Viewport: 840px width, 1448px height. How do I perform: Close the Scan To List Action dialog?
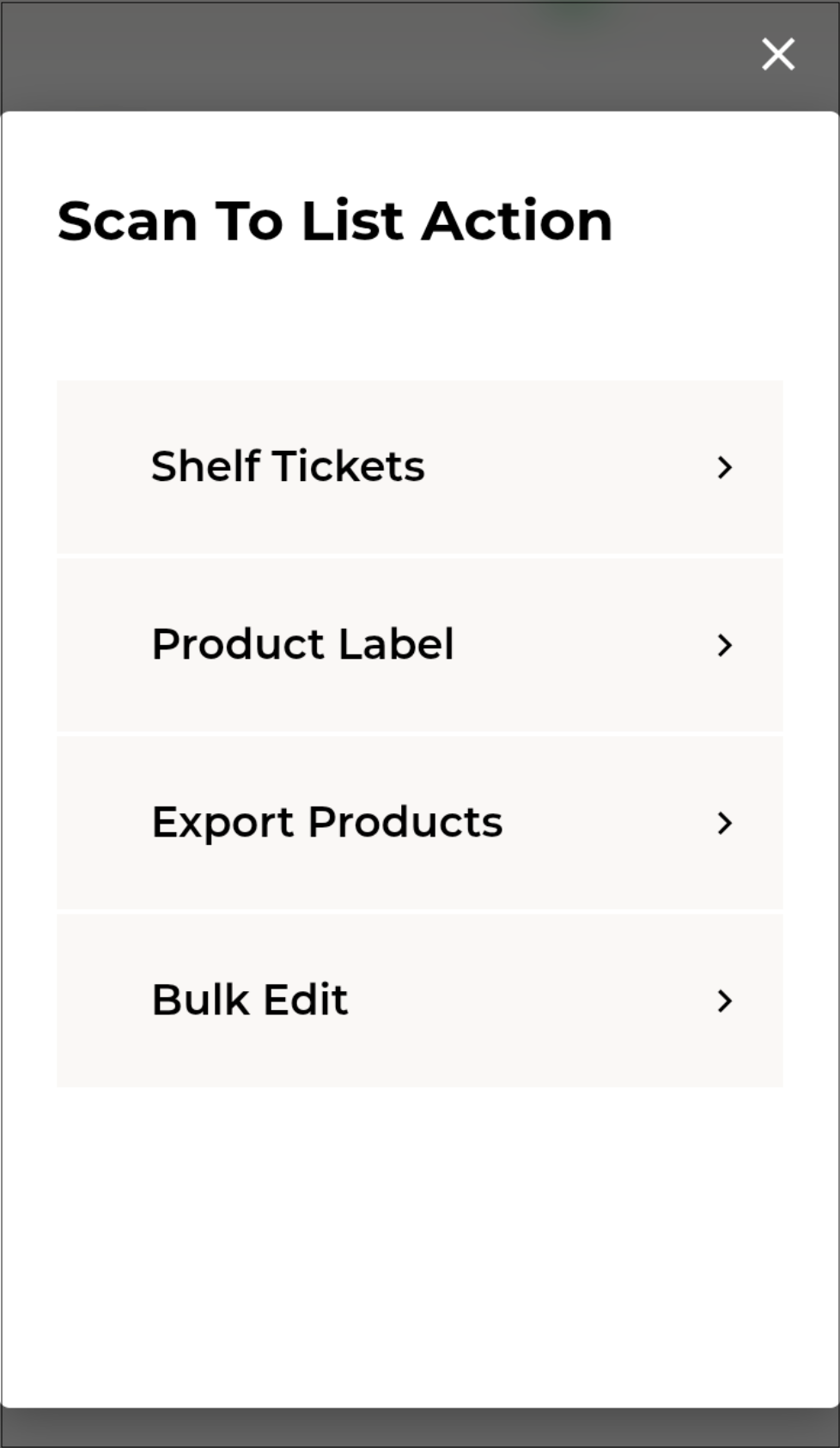pyautogui.click(x=778, y=54)
